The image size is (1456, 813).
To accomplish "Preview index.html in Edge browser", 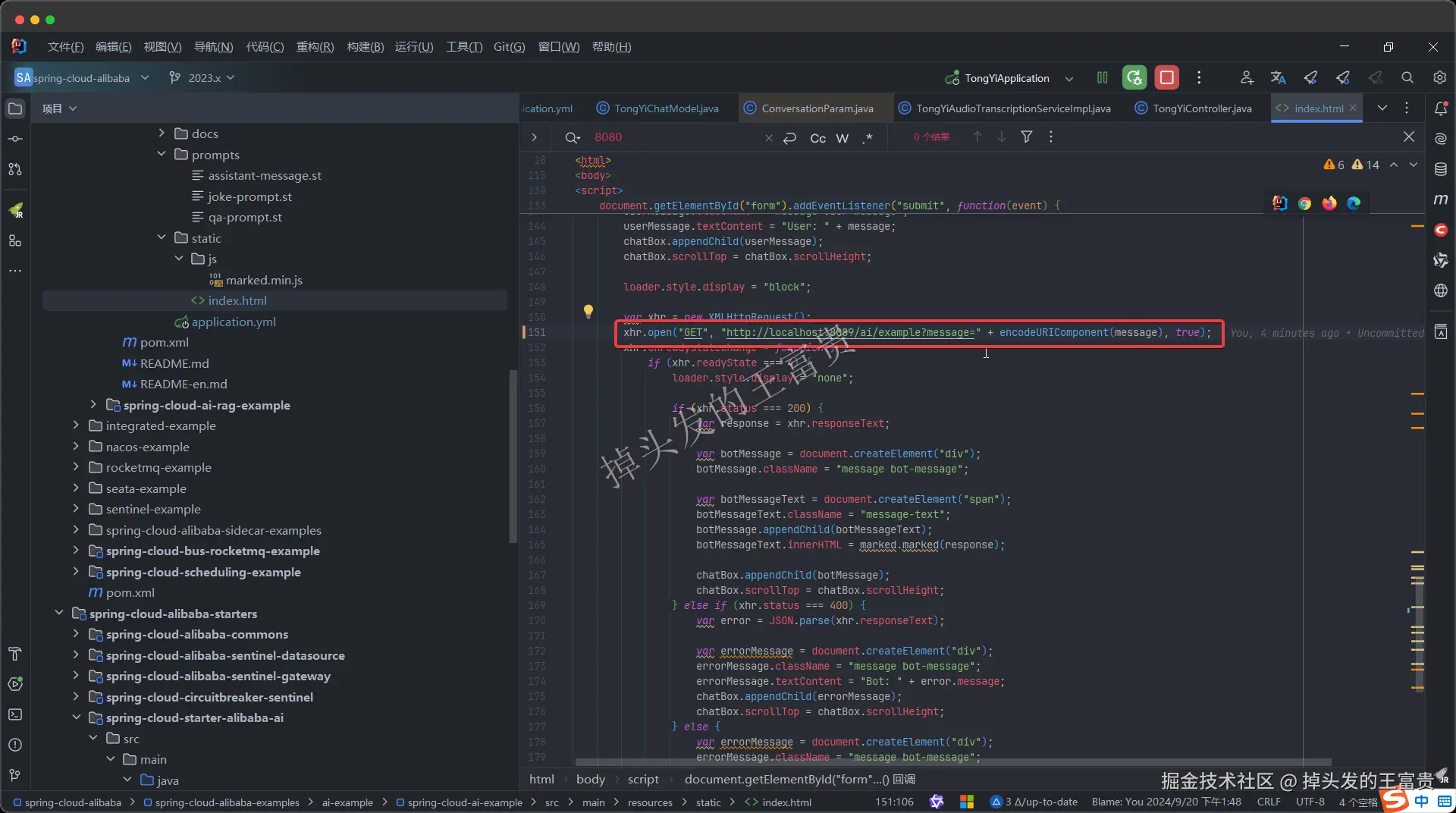I will click(1354, 203).
